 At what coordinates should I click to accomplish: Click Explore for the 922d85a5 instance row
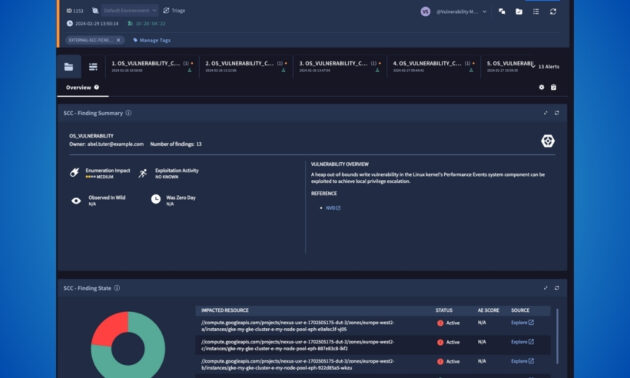(x=522, y=361)
